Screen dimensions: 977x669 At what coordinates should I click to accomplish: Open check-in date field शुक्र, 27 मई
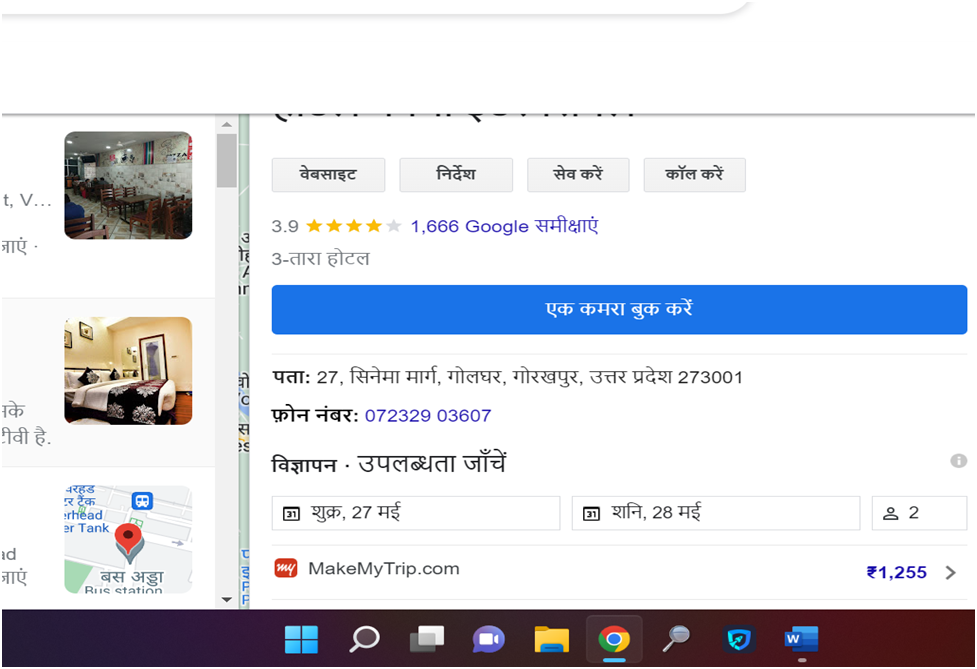point(416,513)
